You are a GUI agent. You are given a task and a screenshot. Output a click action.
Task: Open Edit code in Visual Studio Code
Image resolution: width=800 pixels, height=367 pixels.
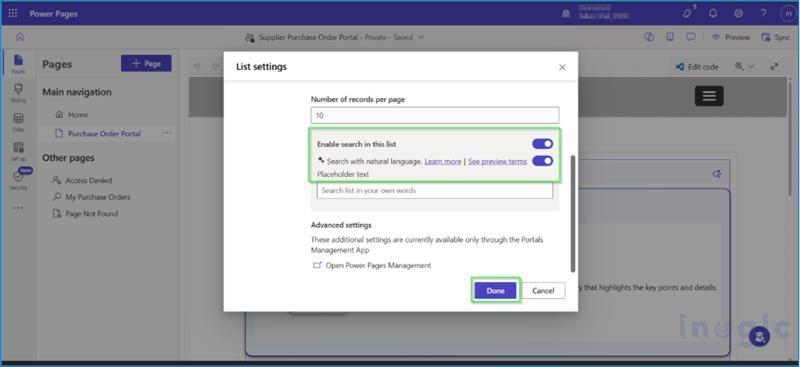[x=696, y=67]
